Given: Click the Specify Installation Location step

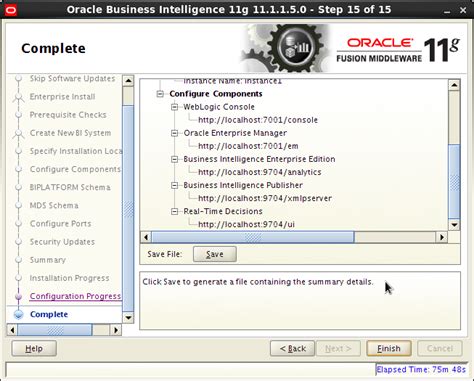Looking at the screenshot, I should click(x=76, y=151).
